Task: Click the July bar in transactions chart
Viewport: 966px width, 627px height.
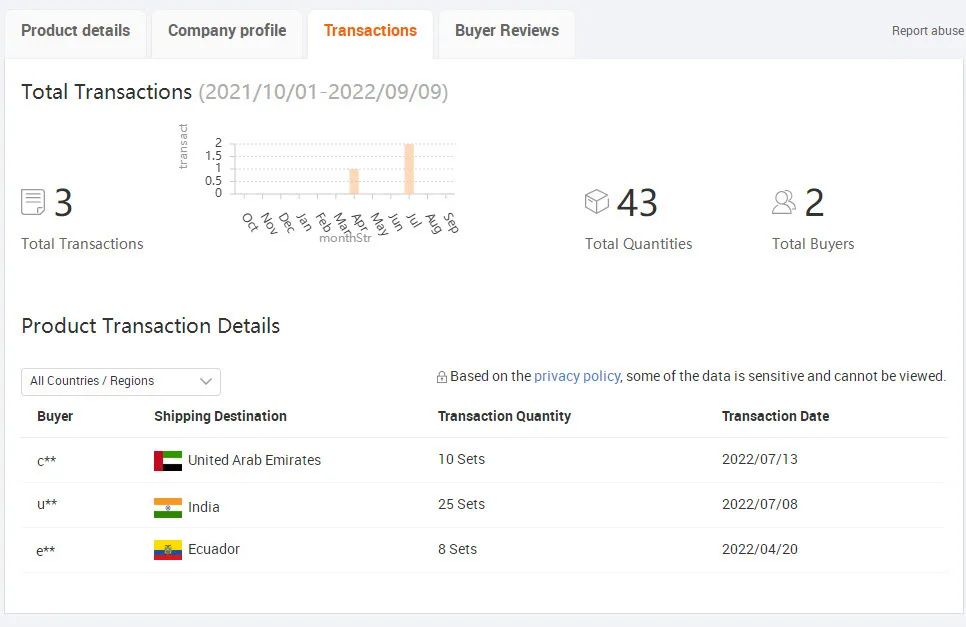Action: [409, 169]
